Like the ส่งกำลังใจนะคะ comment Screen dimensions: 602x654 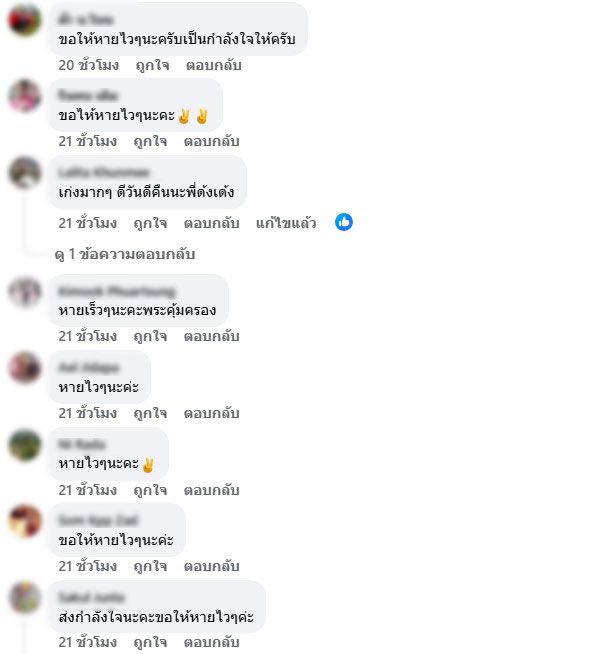tap(150, 642)
